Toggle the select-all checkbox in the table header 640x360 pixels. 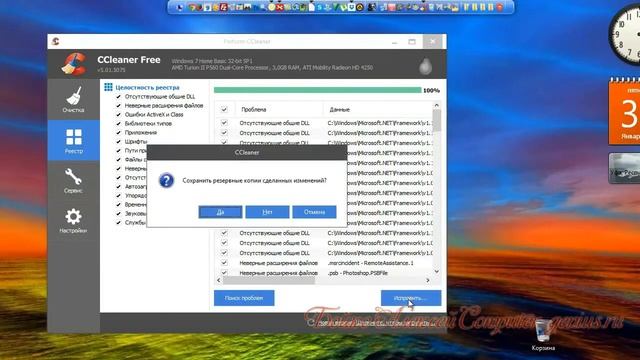[224, 109]
